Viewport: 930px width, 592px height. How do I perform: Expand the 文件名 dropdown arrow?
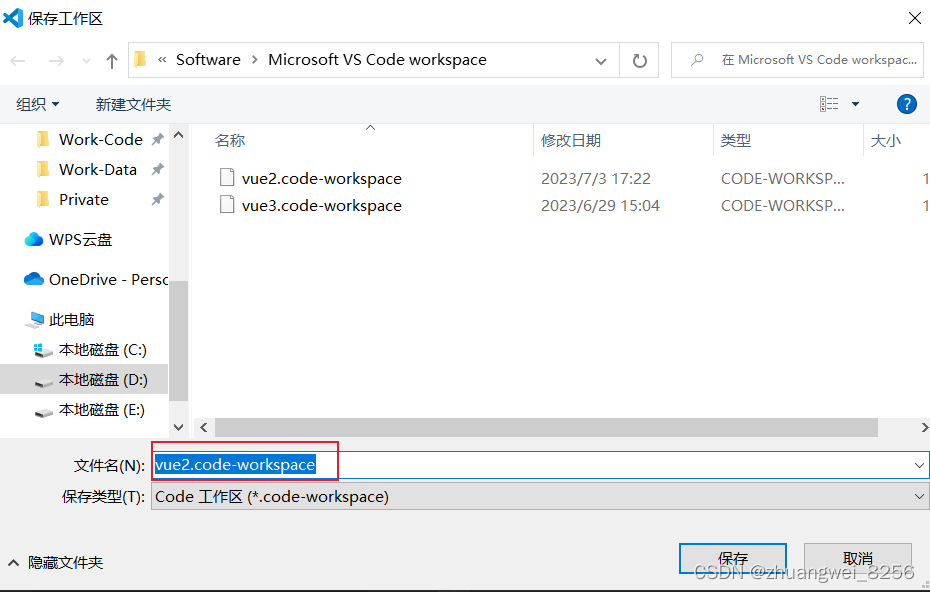click(919, 465)
